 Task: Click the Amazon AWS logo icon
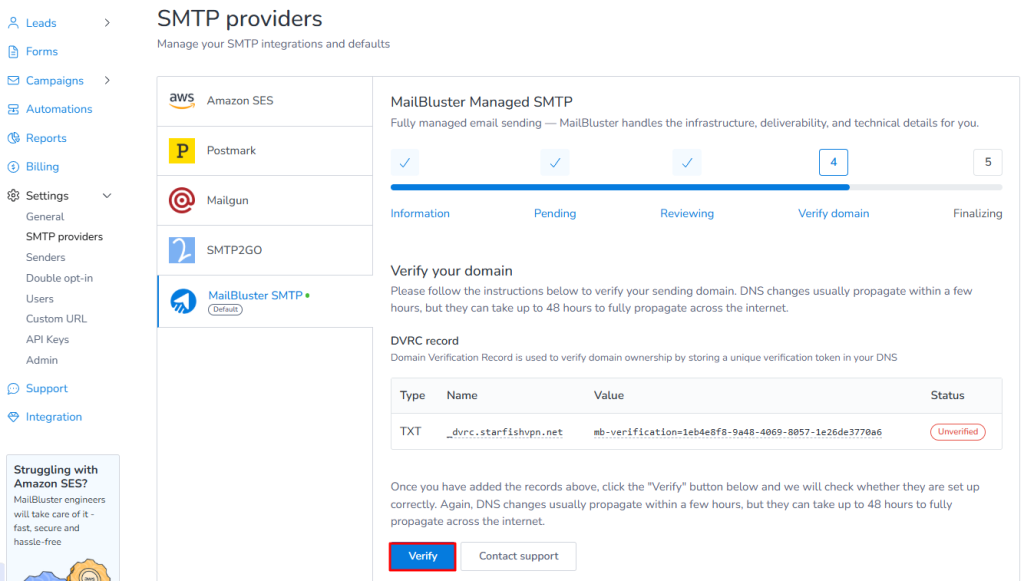pyautogui.click(x=182, y=101)
